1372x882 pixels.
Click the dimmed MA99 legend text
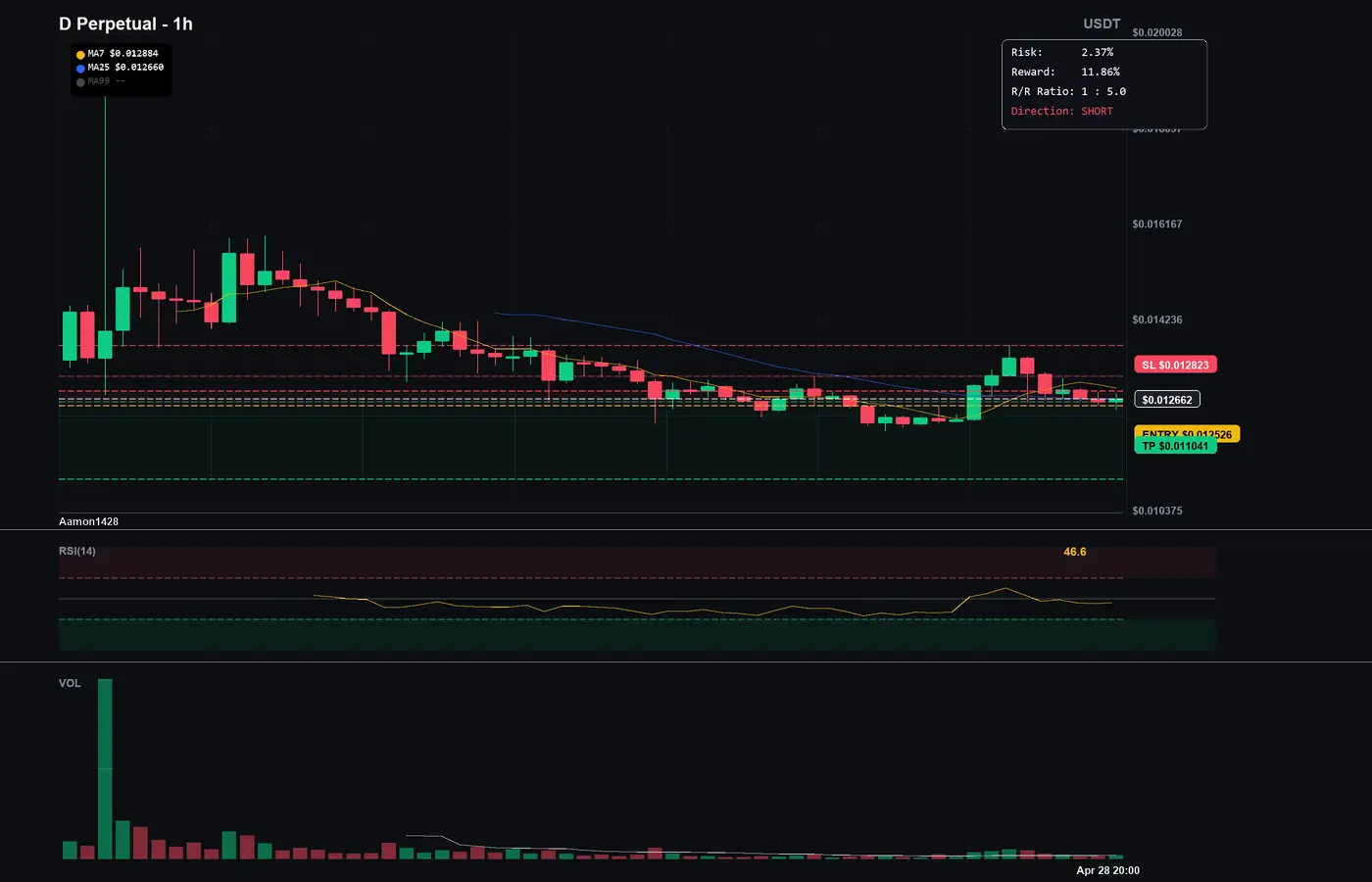pyautogui.click(x=106, y=81)
